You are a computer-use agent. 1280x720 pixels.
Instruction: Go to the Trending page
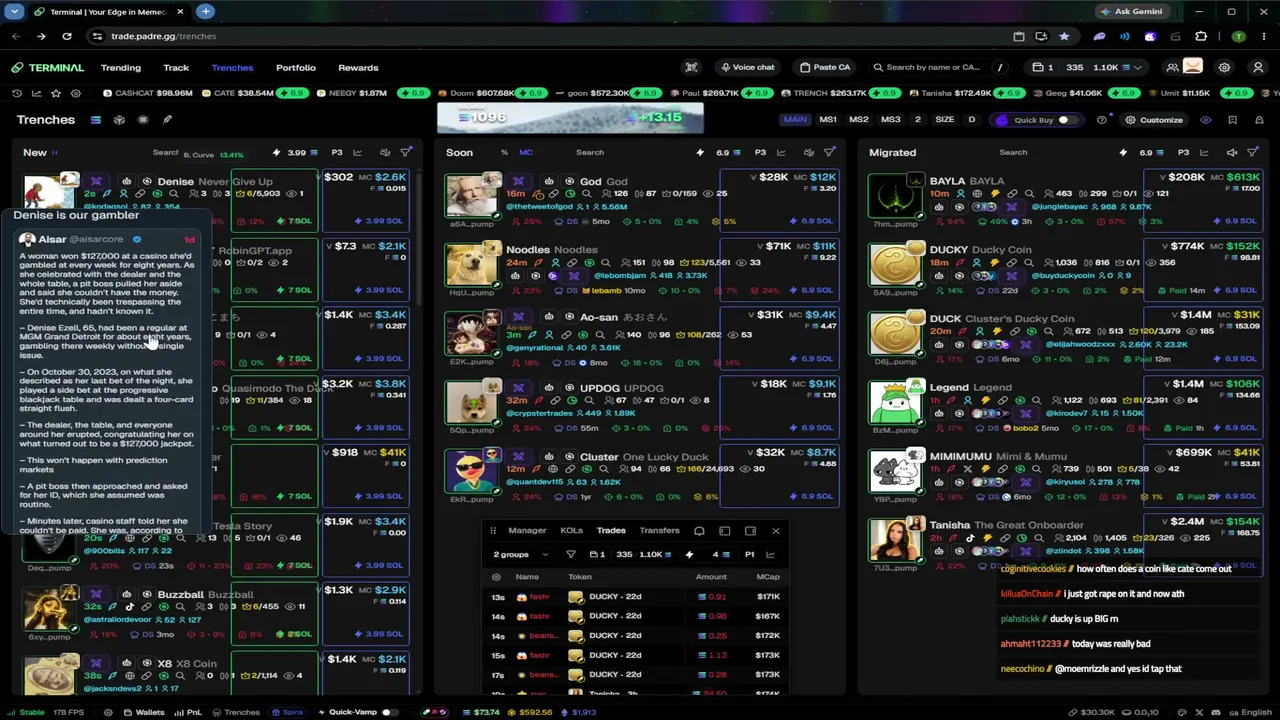click(x=121, y=68)
